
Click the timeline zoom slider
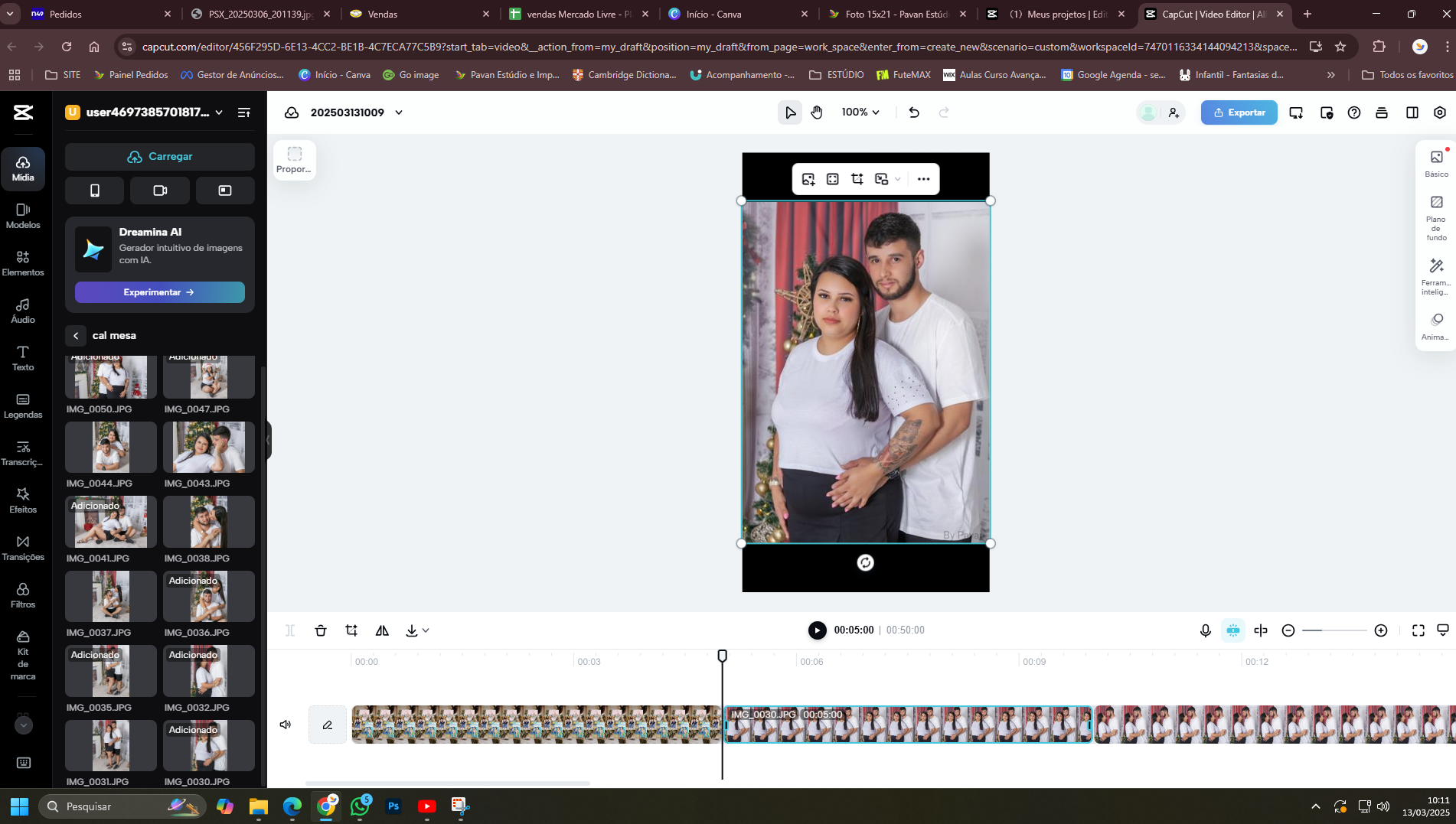[x=1334, y=630]
